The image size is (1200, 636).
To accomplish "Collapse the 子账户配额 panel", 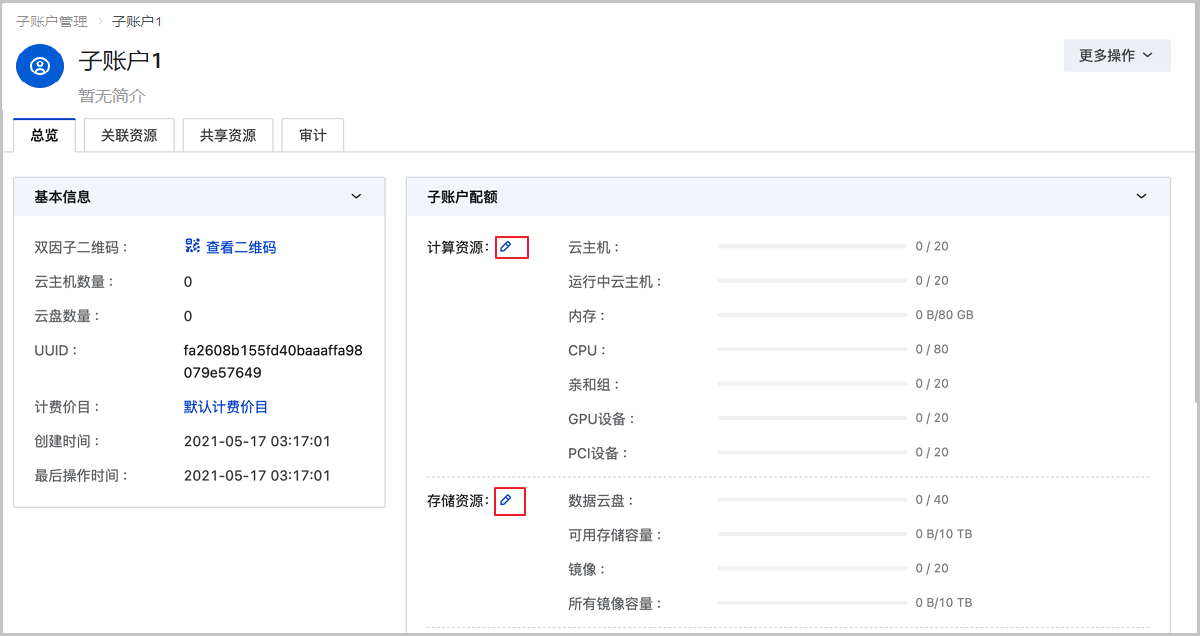I will pyautogui.click(x=1141, y=197).
